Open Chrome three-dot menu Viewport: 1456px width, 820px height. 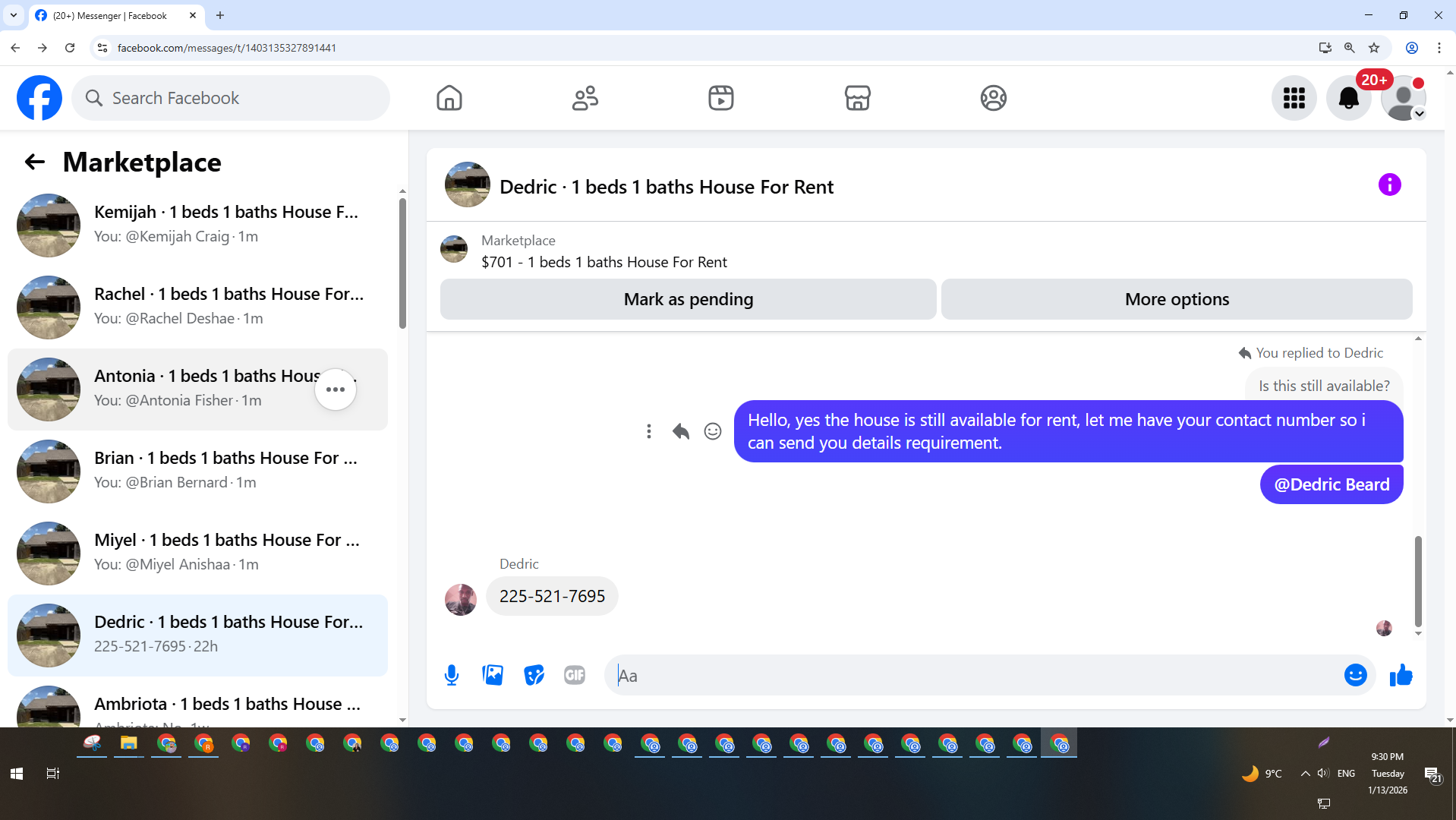click(1439, 48)
